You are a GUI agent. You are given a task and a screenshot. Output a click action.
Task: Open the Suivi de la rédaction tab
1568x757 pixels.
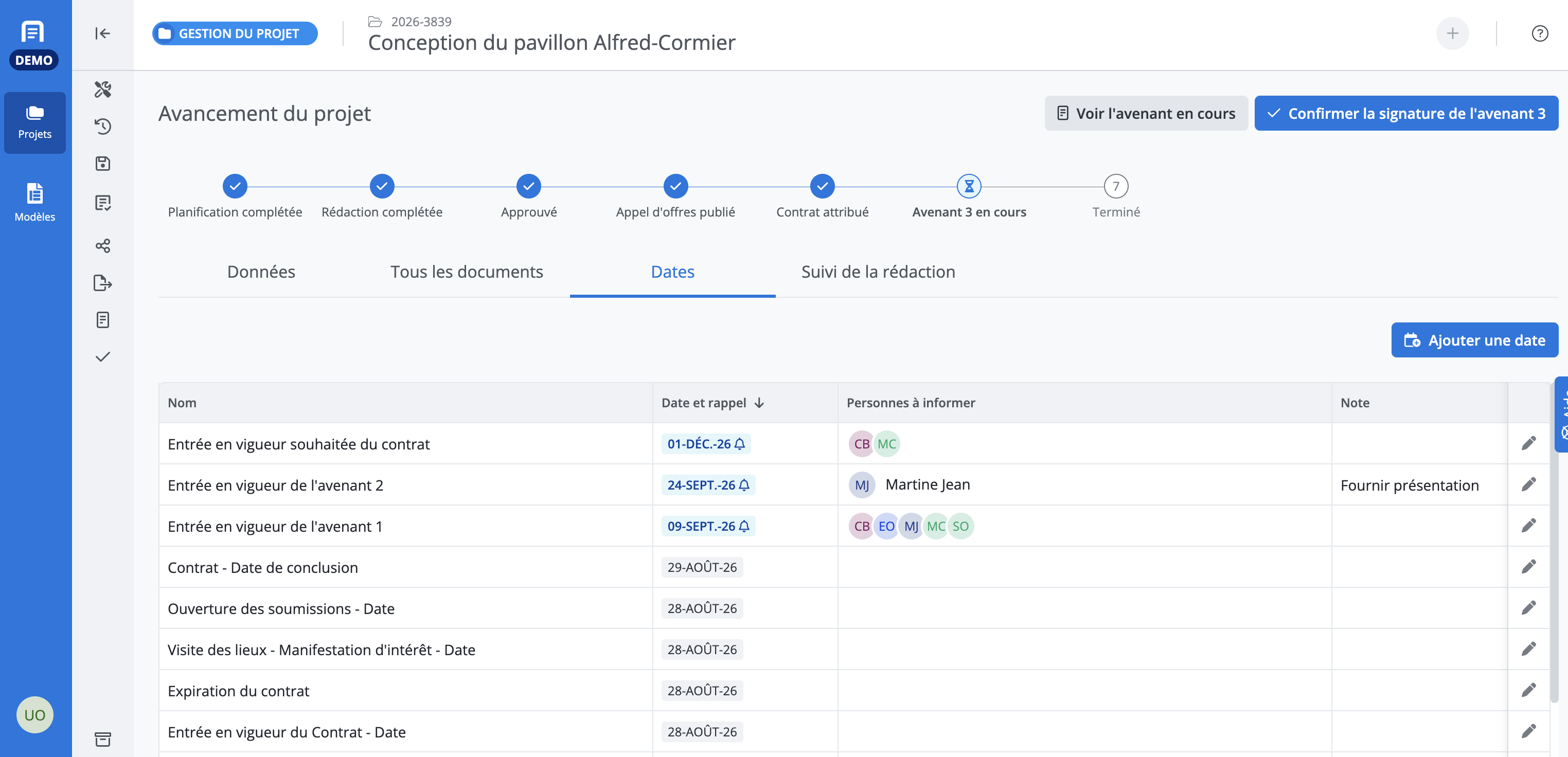tap(878, 272)
